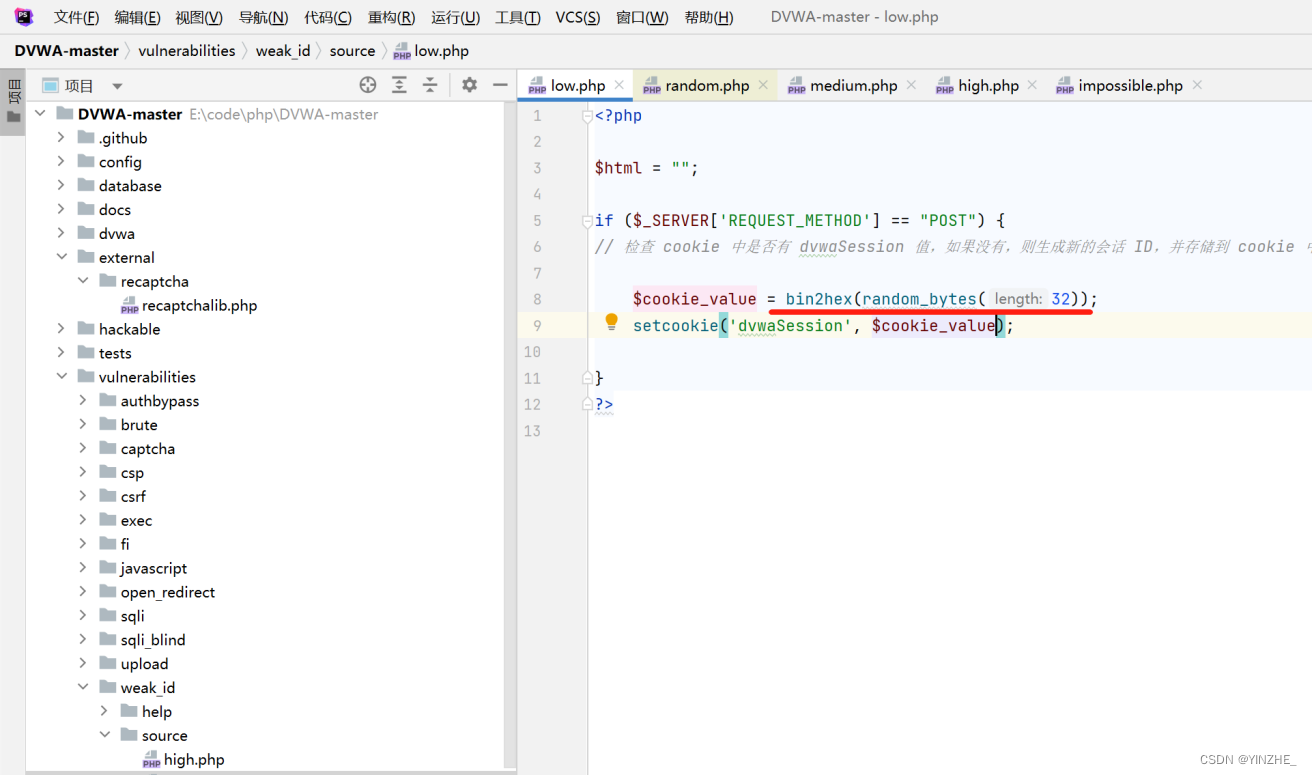Select the authbypass folder
This screenshot has height=775, width=1312.
(x=159, y=401)
